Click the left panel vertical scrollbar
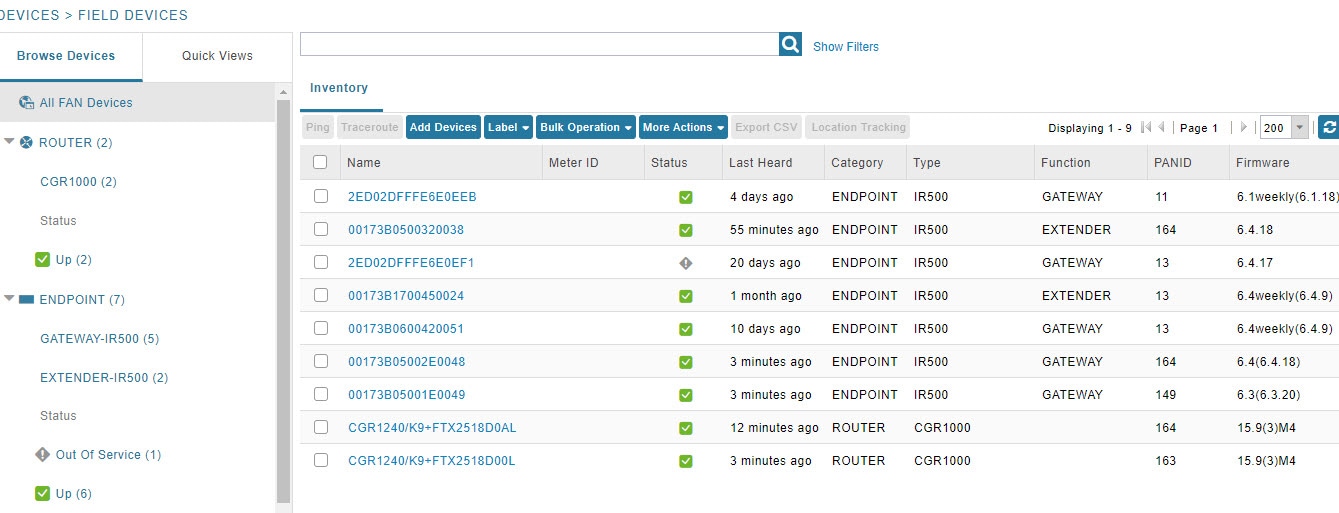This screenshot has height=513, width=1339. coord(284,300)
